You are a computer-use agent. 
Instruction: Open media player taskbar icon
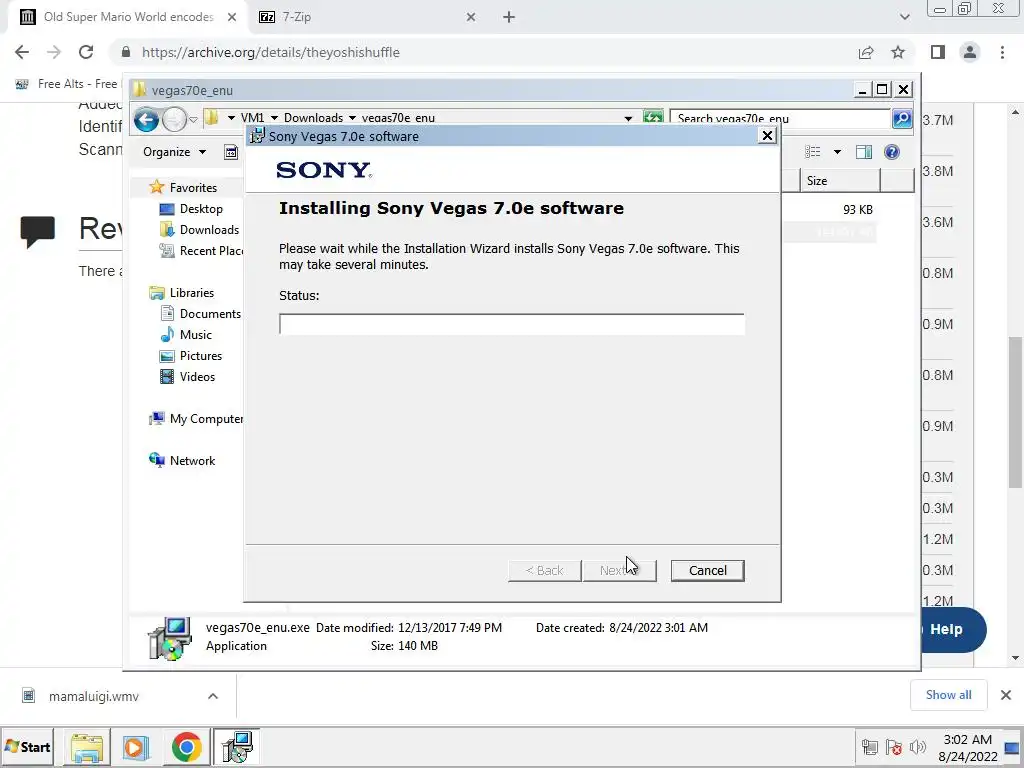coord(136,747)
